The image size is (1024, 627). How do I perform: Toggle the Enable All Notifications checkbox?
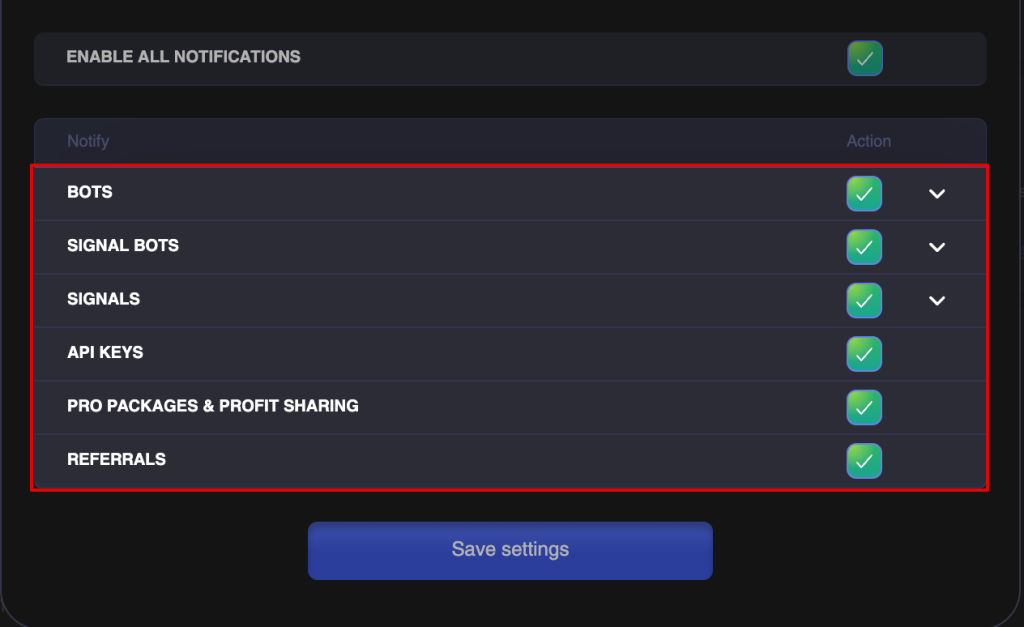(865, 58)
